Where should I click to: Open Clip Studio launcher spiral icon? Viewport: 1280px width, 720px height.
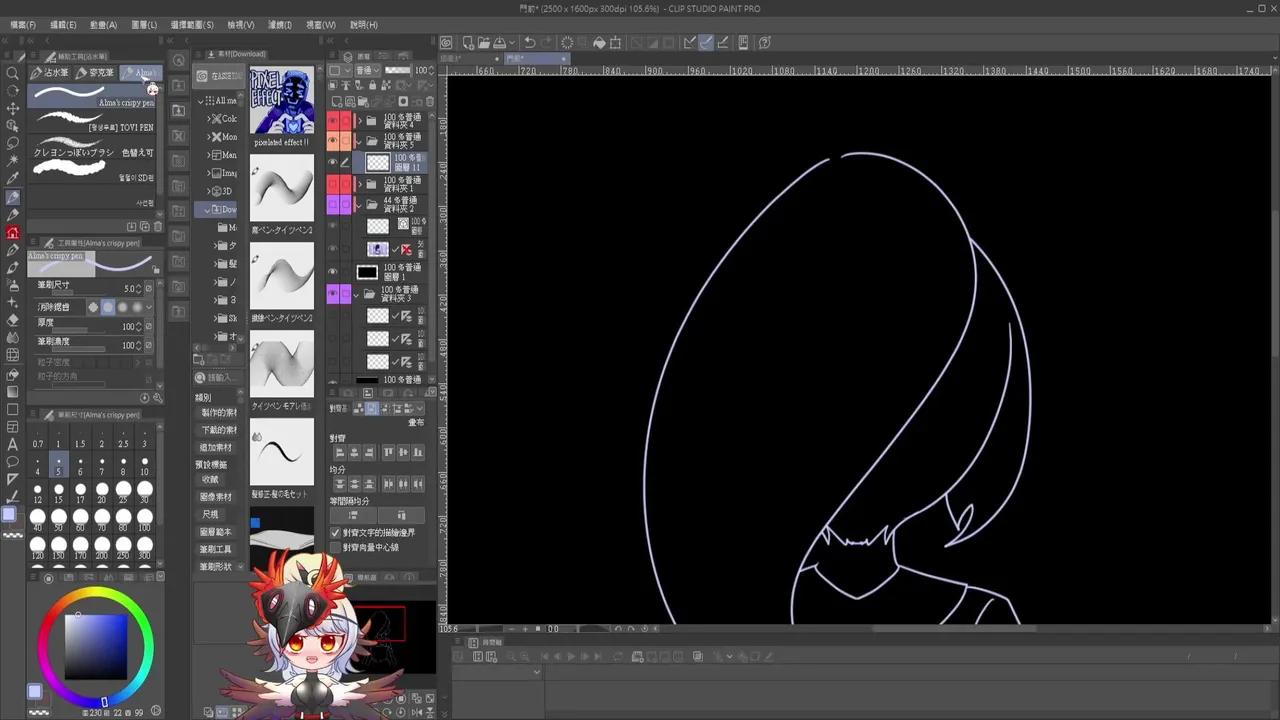coord(446,43)
